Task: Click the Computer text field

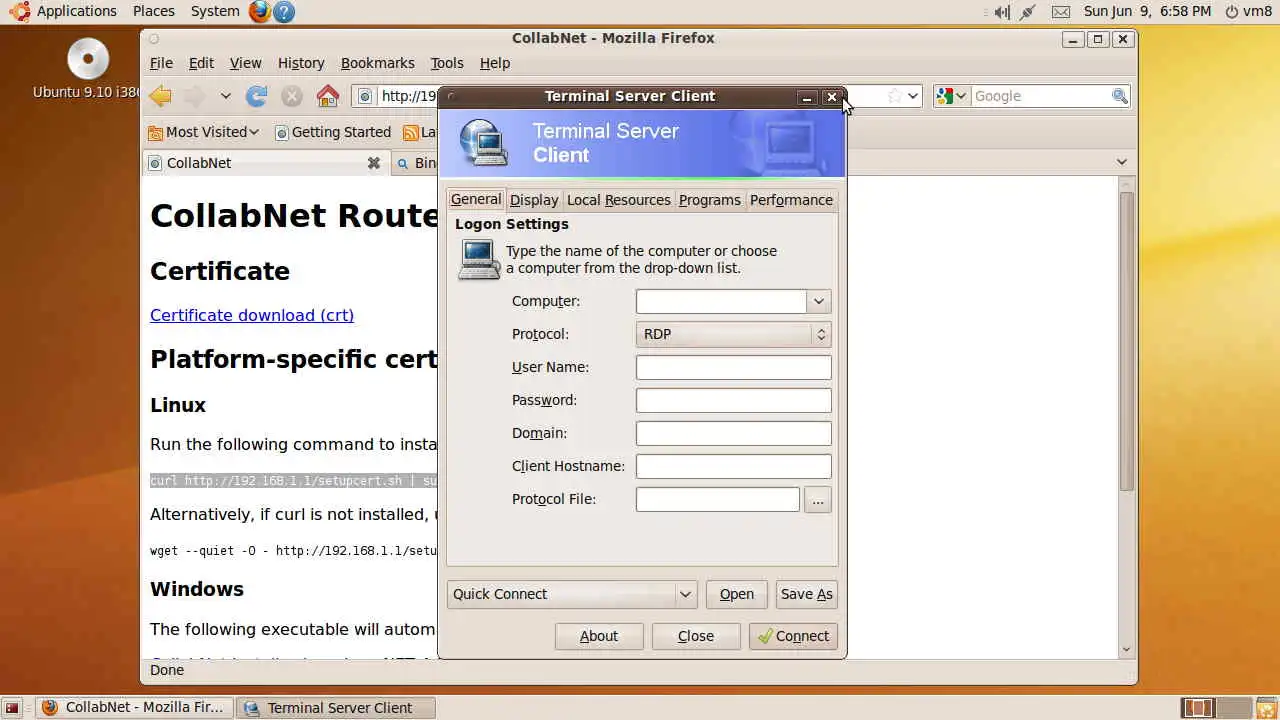Action: click(721, 301)
